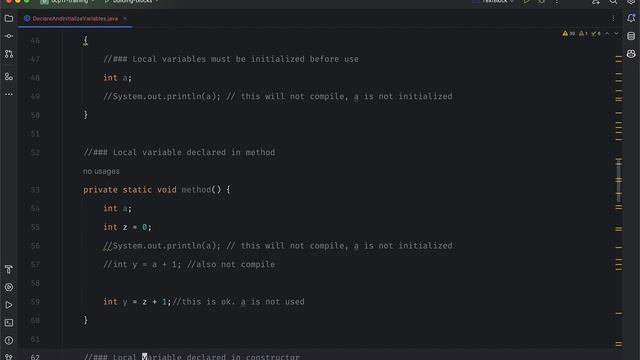This screenshot has width=640, height=360.
Task: Open the Notifications bell
Action: pyautogui.click(x=631, y=18)
